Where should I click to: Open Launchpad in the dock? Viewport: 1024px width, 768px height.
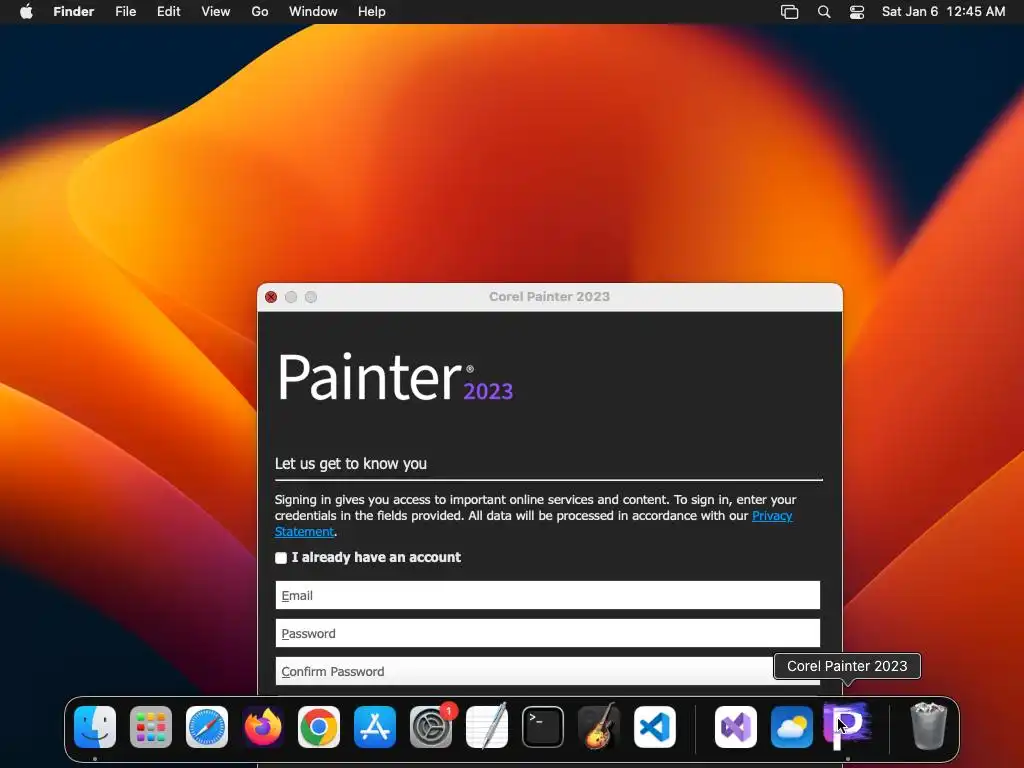[151, 727]
